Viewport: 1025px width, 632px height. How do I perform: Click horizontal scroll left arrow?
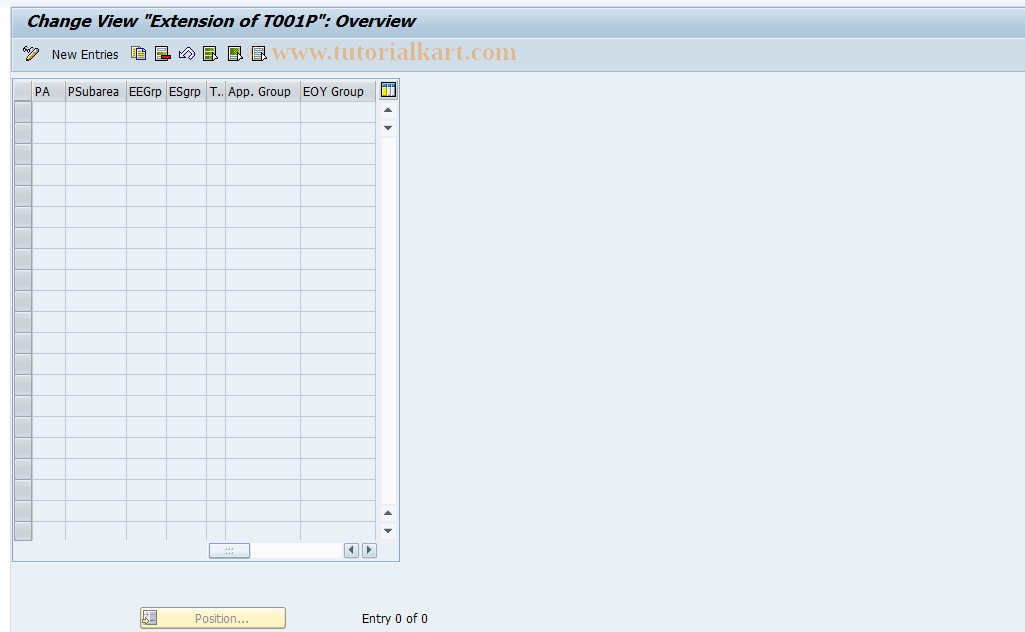click(x=351, y=550)
